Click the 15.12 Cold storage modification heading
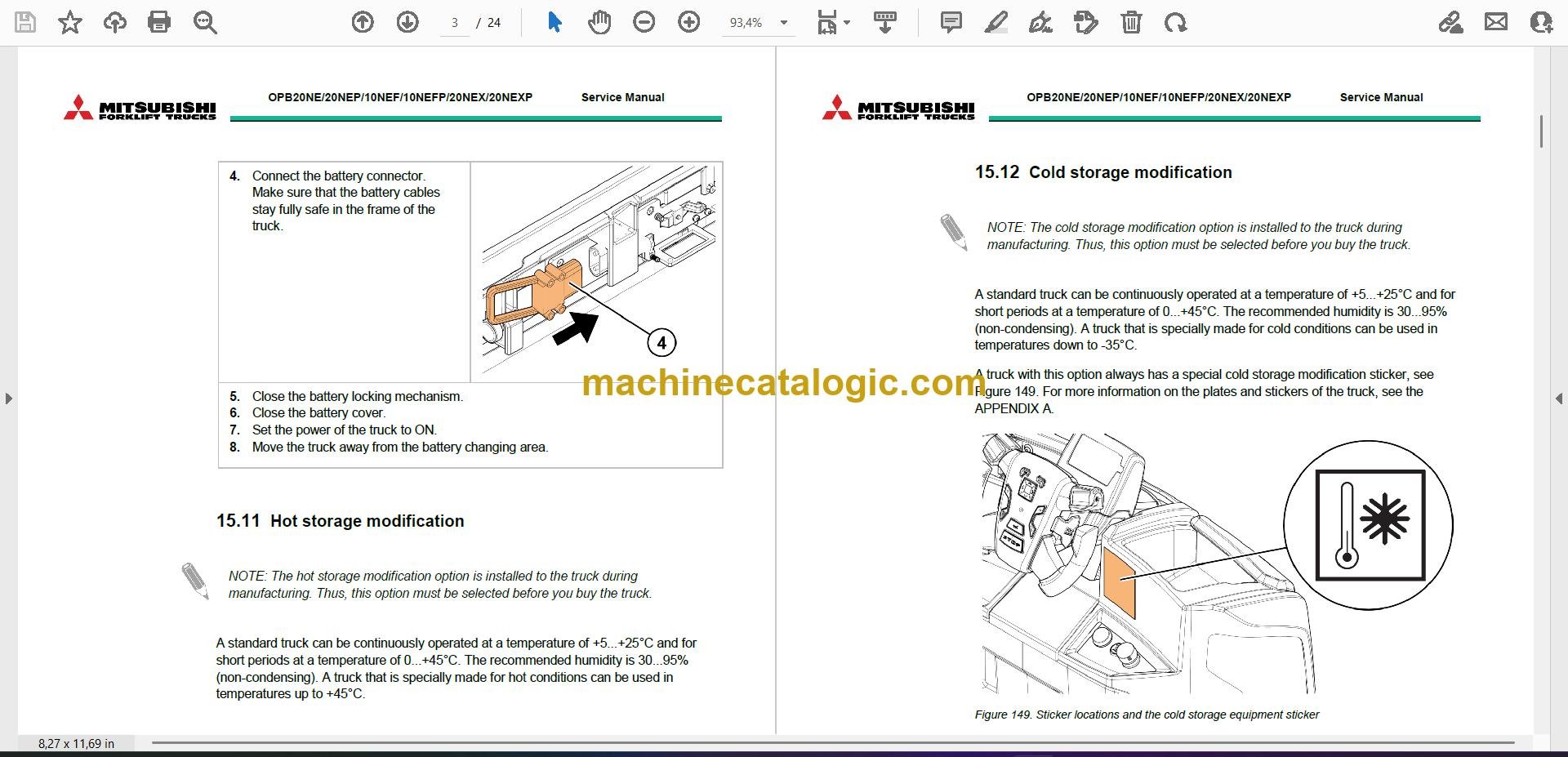The image size is (1568, 757). pos(1103,172)
